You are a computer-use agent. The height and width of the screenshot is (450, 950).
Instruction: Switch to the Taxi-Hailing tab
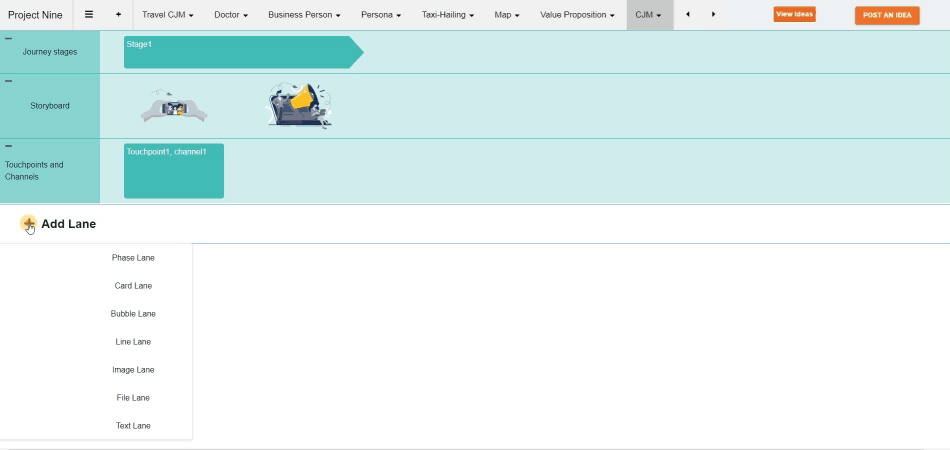(x=444, y=15)
